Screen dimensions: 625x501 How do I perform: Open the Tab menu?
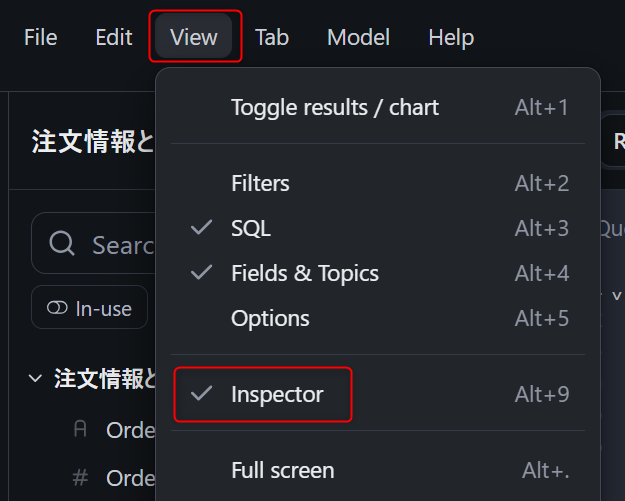272,38
